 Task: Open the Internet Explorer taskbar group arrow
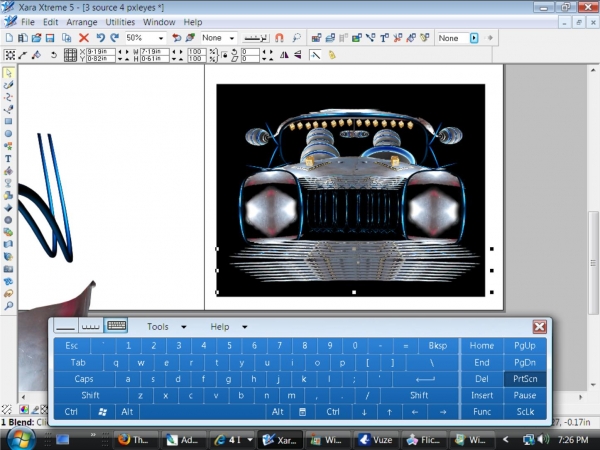pos(250,440)
